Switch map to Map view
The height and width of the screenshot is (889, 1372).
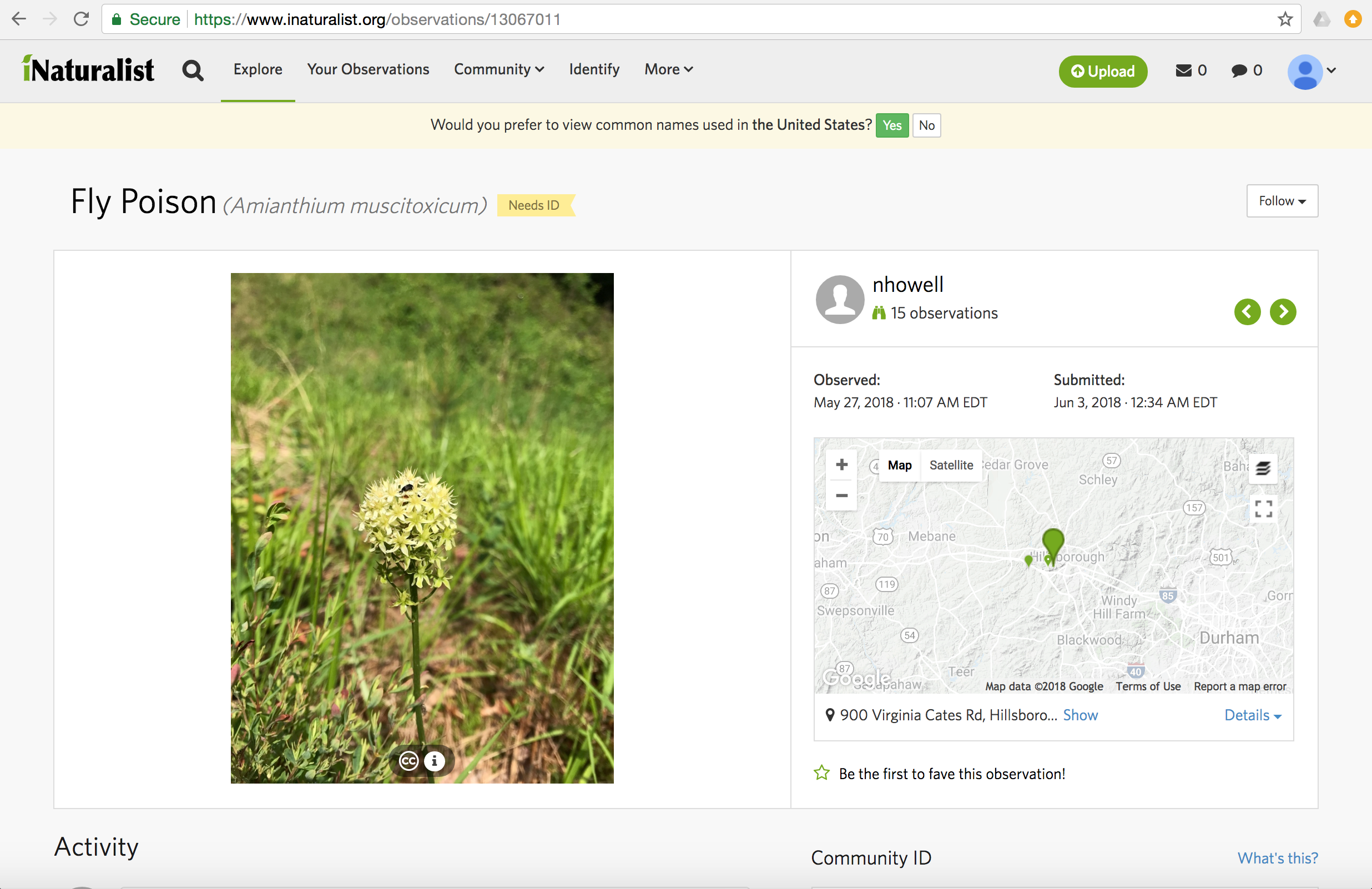899,464
